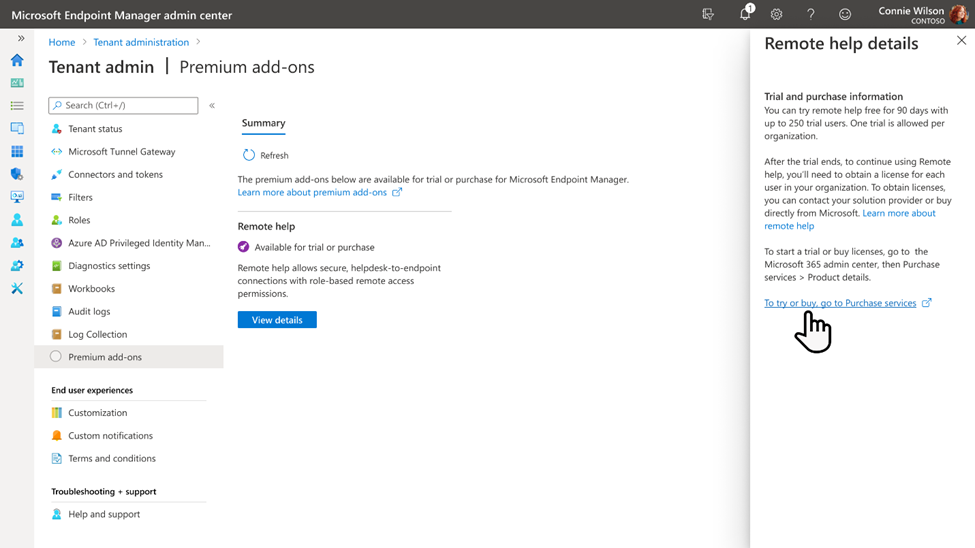This screenshot has height=548, width=975.
Task: Open Devices icon in left rail
Action: click(x=17, y=128)
